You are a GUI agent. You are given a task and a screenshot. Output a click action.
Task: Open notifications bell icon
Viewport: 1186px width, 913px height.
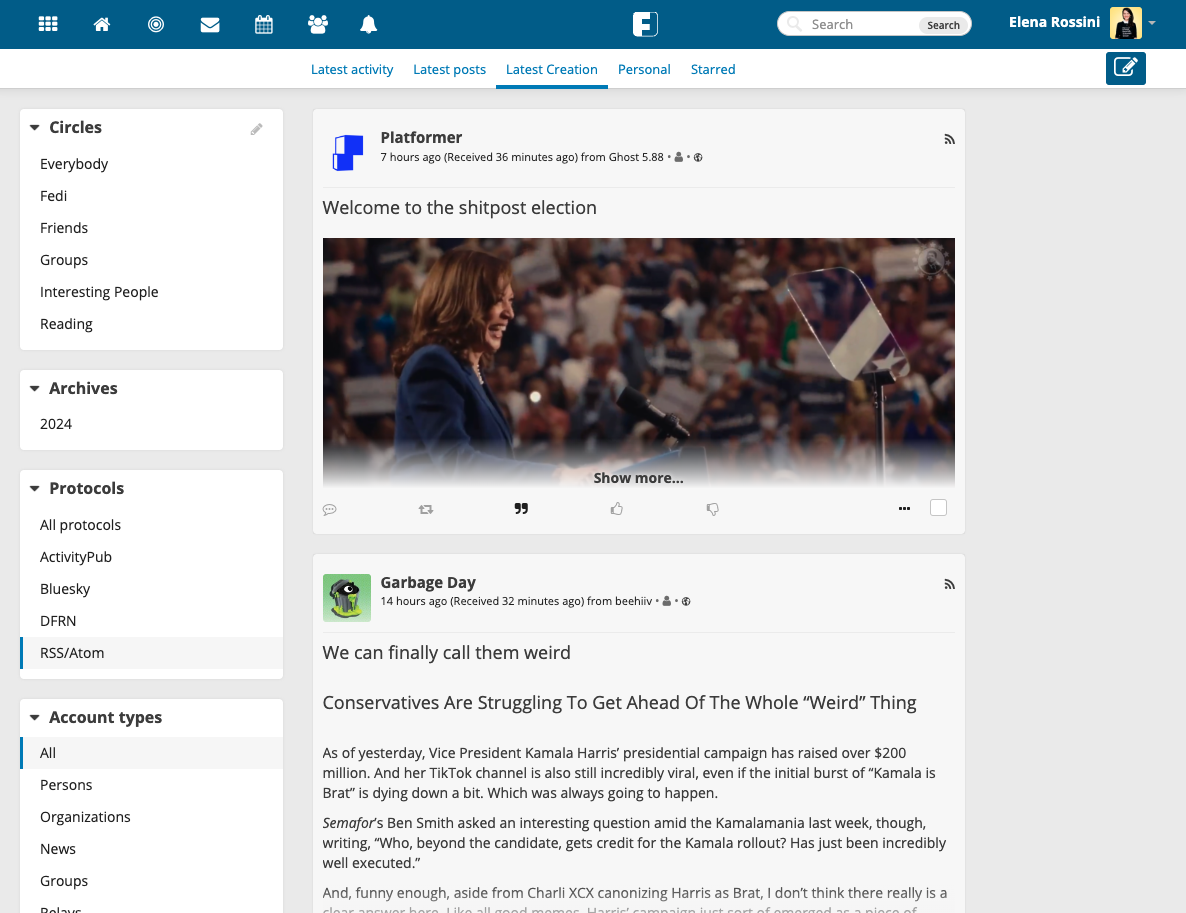coord(368,24)
